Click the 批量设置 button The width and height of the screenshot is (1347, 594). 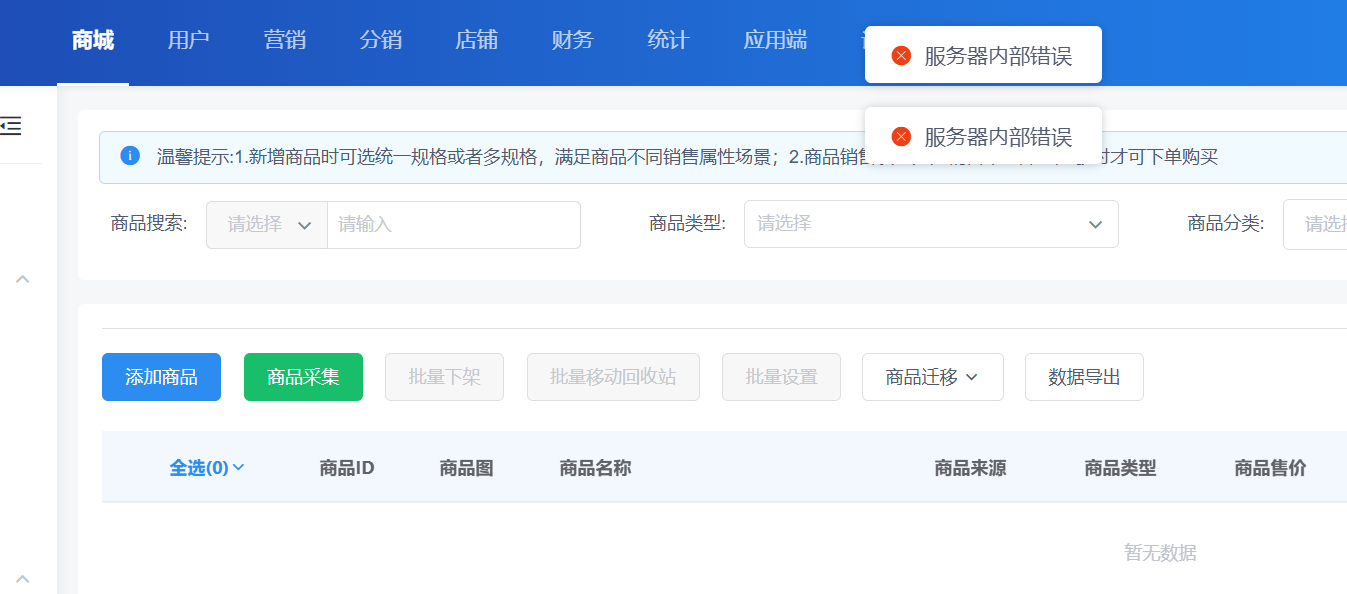(x=781, y=377)
